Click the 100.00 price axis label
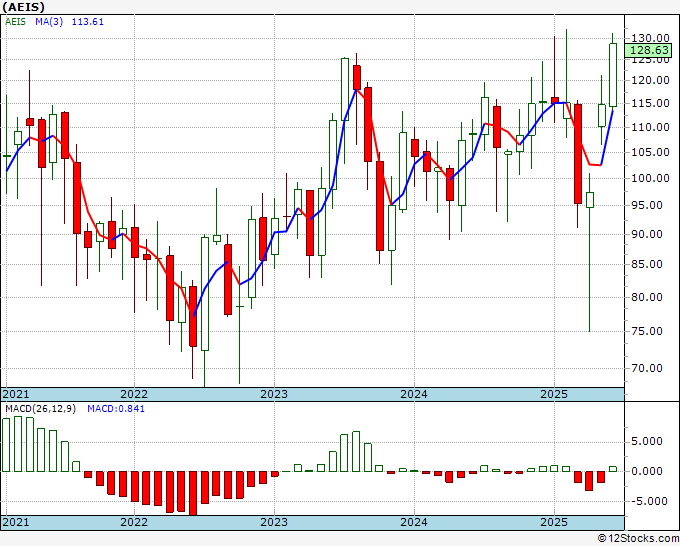Image resolution: width=680 pixels, height=546 pixels. click(650, 178)
